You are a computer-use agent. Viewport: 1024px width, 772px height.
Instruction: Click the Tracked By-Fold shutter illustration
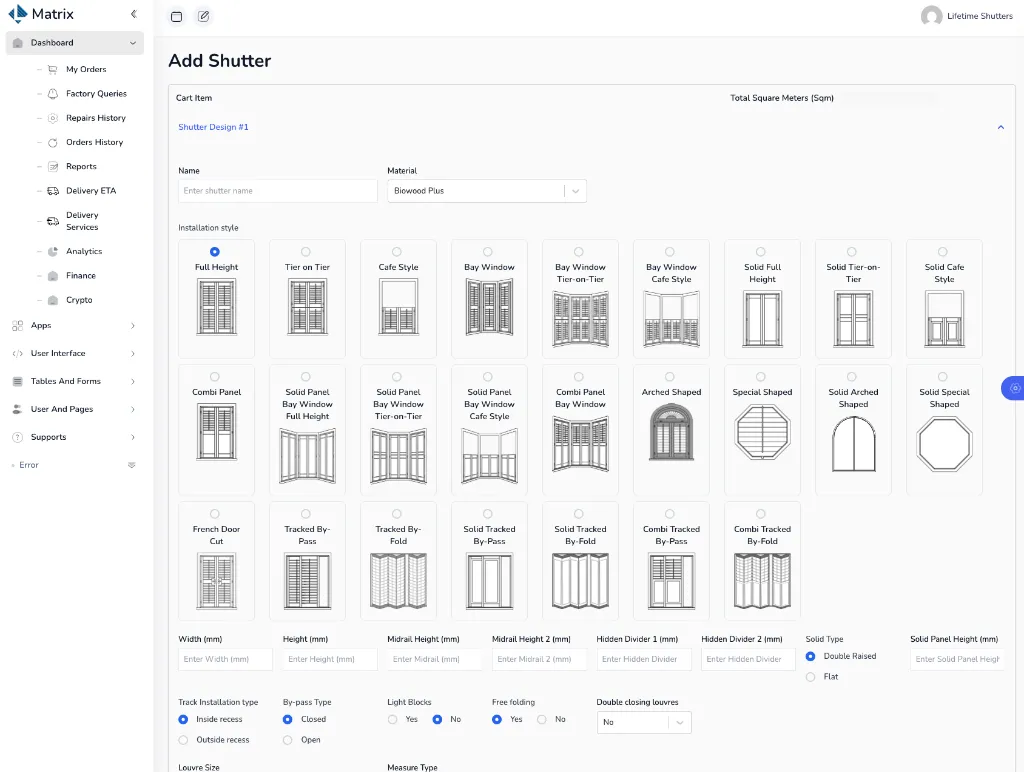click(398, 581)
